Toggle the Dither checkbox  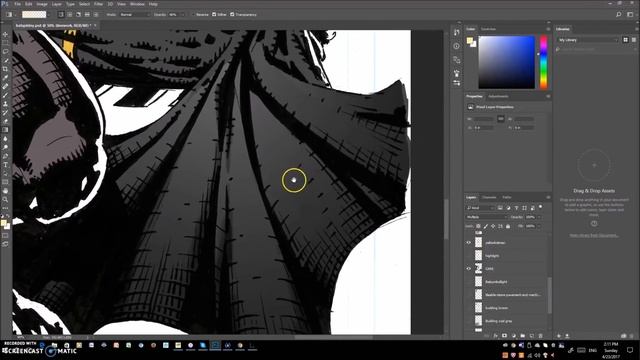click(x=214, y=14)
